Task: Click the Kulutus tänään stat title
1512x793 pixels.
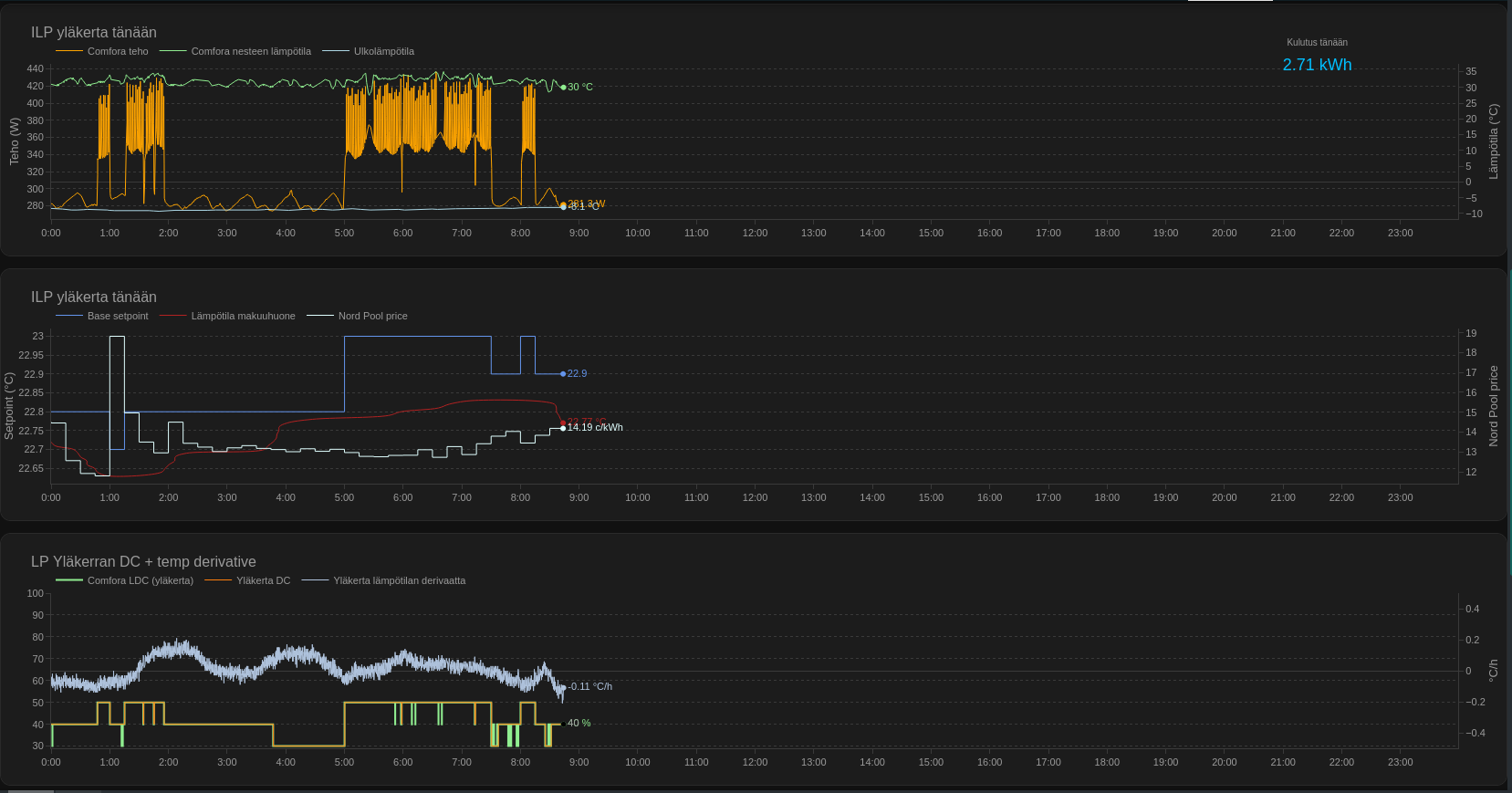Action: (1317, 42)
